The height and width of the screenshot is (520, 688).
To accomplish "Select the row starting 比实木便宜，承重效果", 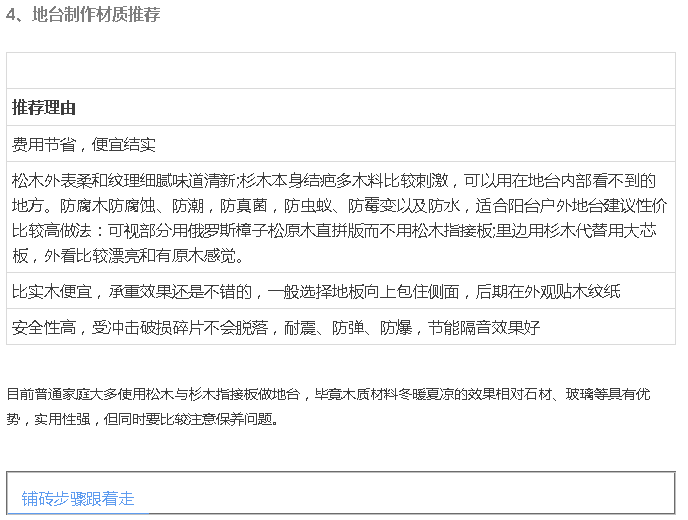I will 341,290.
